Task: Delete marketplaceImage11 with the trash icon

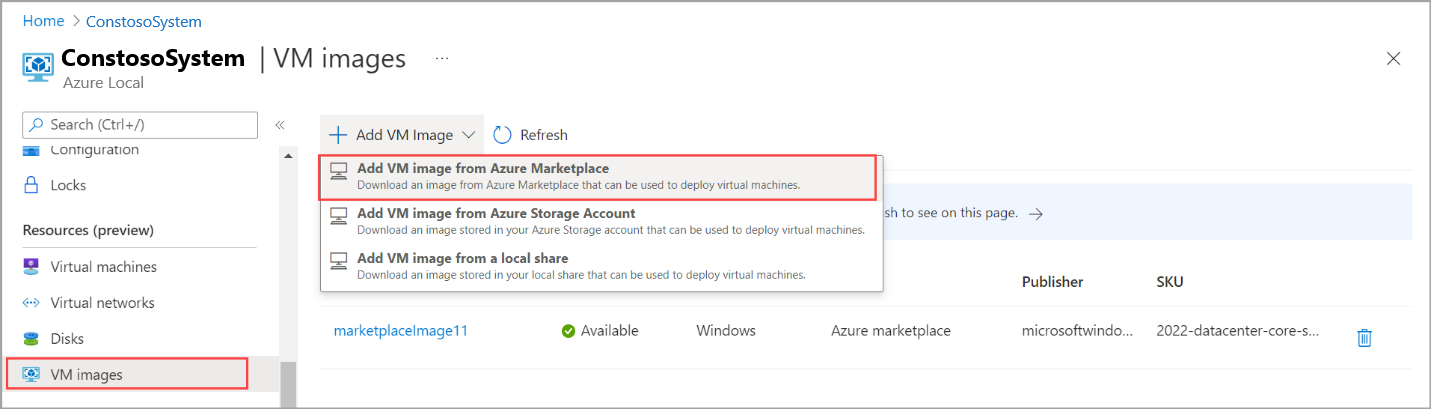Action: 1364,338
